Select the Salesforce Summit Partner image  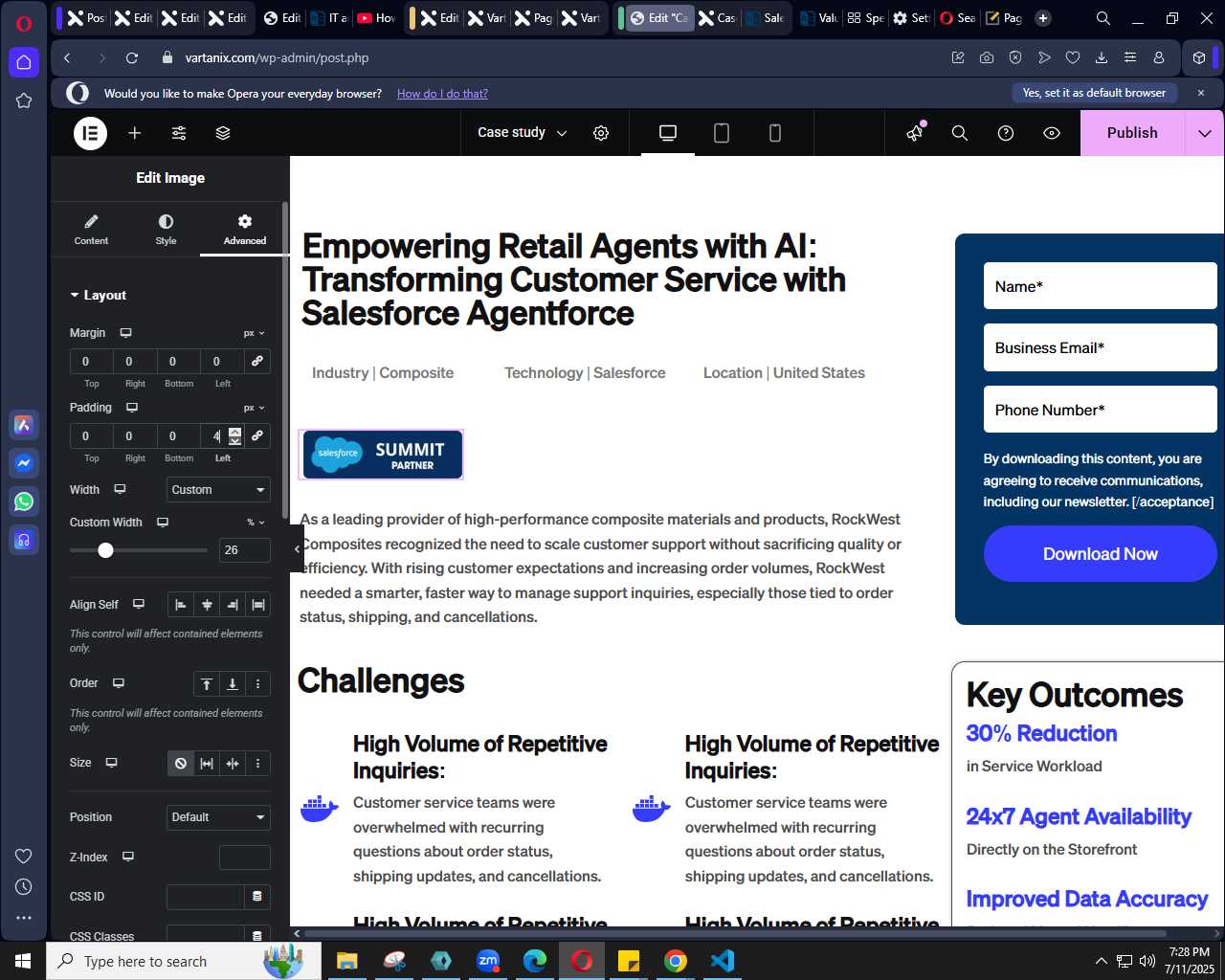pyautogui.click(x=382, y=454)
